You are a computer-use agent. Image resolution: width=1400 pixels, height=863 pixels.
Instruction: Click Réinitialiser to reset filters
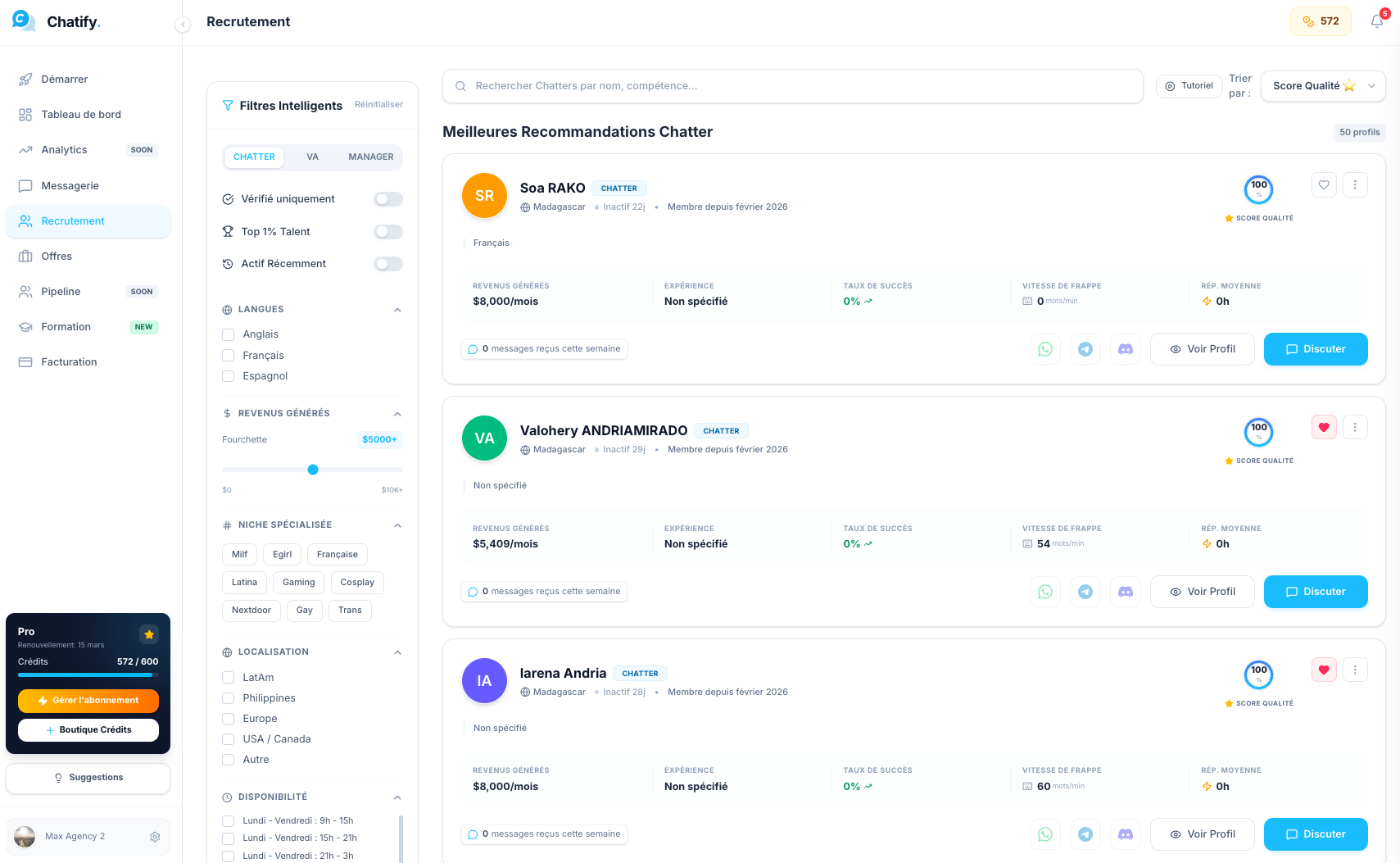coord(378,105)
